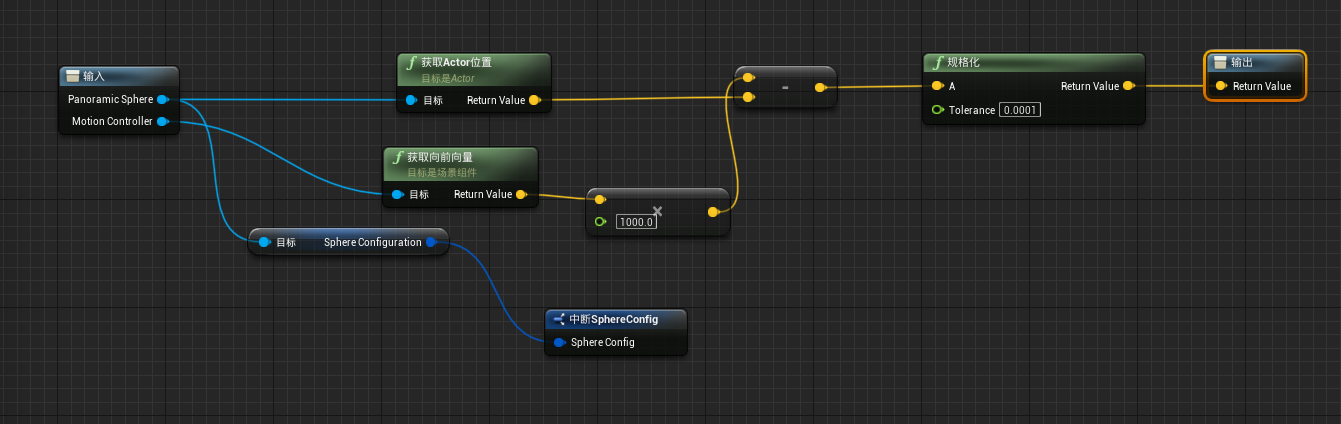Image resolution: width=1341 pixels, height=424 pixels.
Task: Select the green Tolerance pin
Action: [x=937, y=110]
